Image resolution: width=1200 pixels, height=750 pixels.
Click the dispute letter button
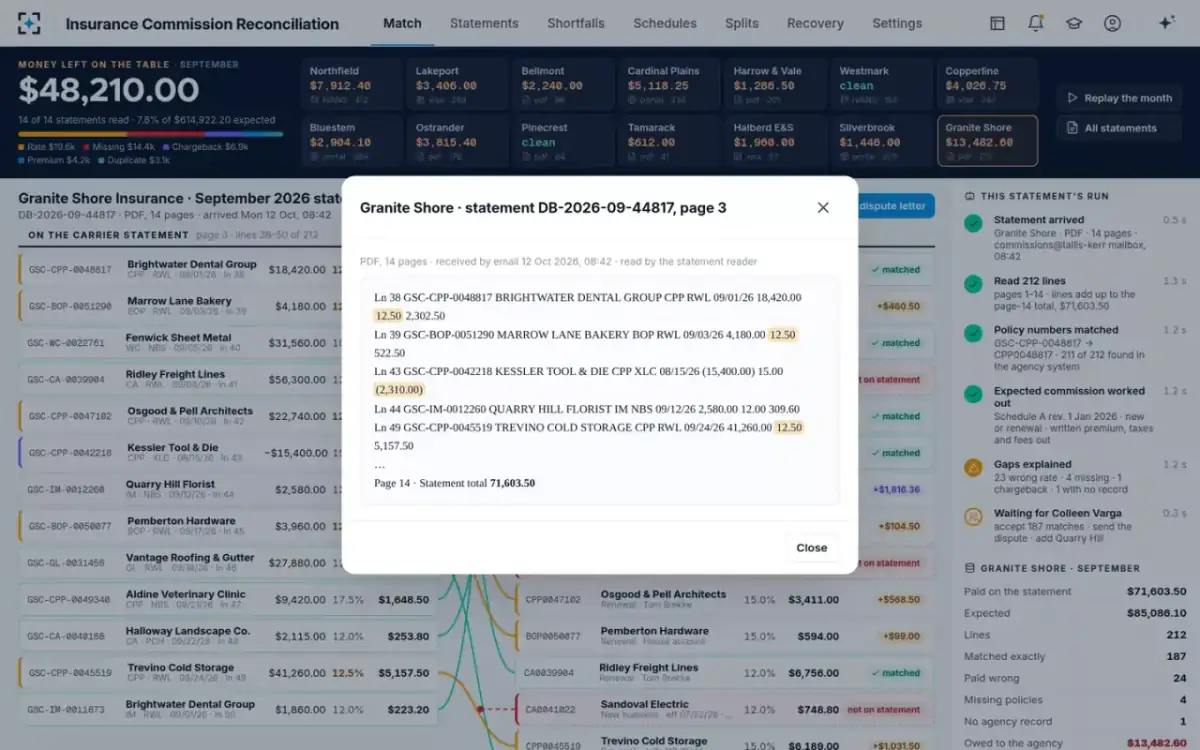[895, 206]
